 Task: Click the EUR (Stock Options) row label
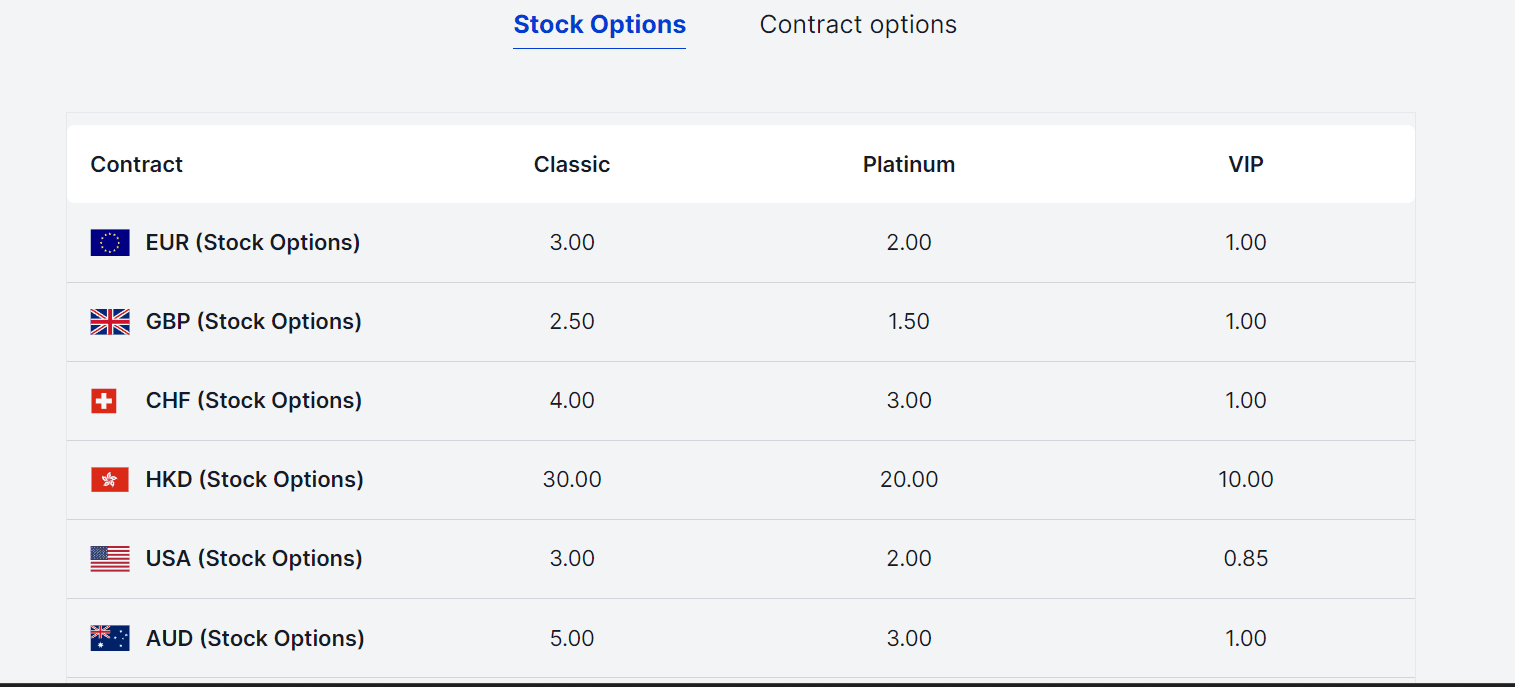(x=253, y=243)
